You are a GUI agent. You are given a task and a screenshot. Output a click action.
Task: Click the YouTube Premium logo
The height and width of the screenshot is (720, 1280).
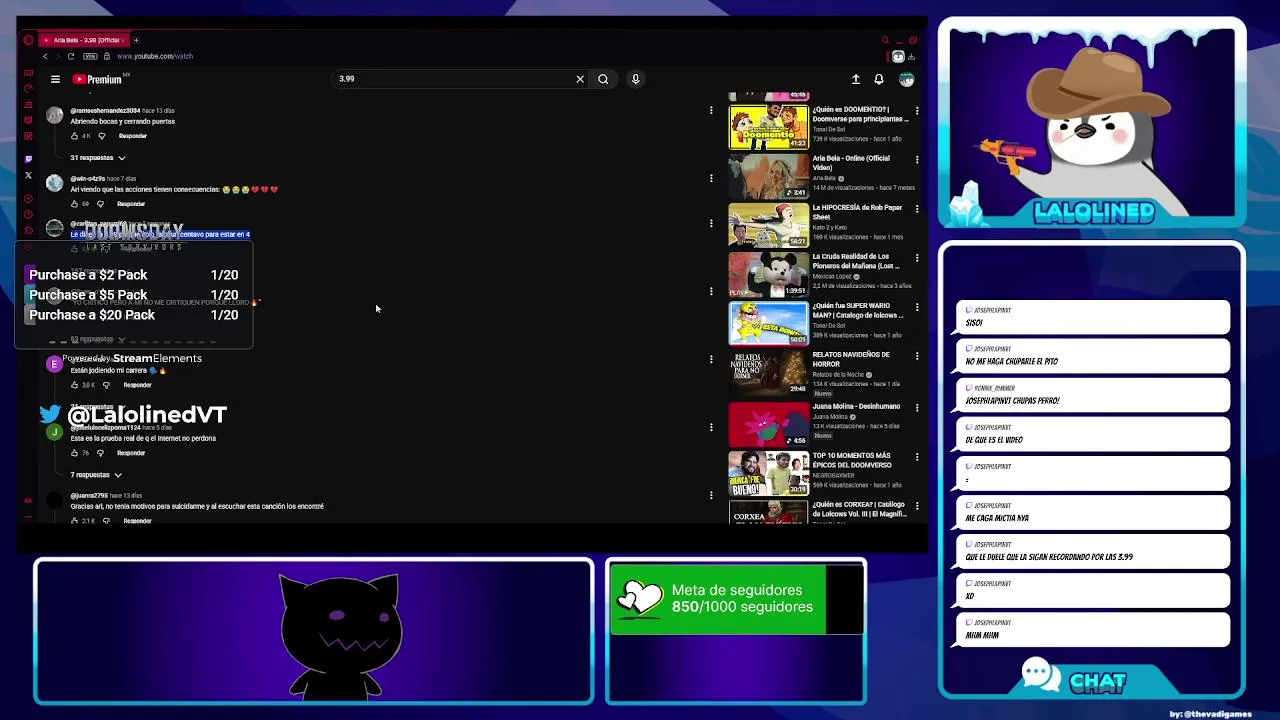(97, 79)
